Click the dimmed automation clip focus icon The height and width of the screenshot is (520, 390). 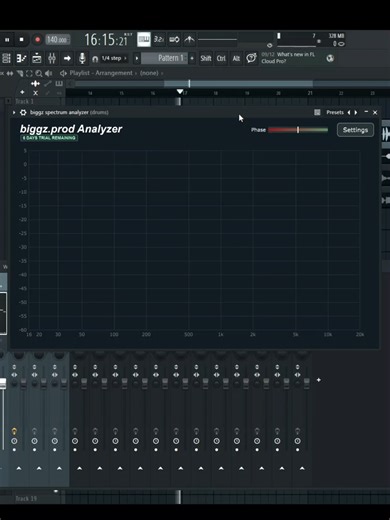tap(48, 83)
